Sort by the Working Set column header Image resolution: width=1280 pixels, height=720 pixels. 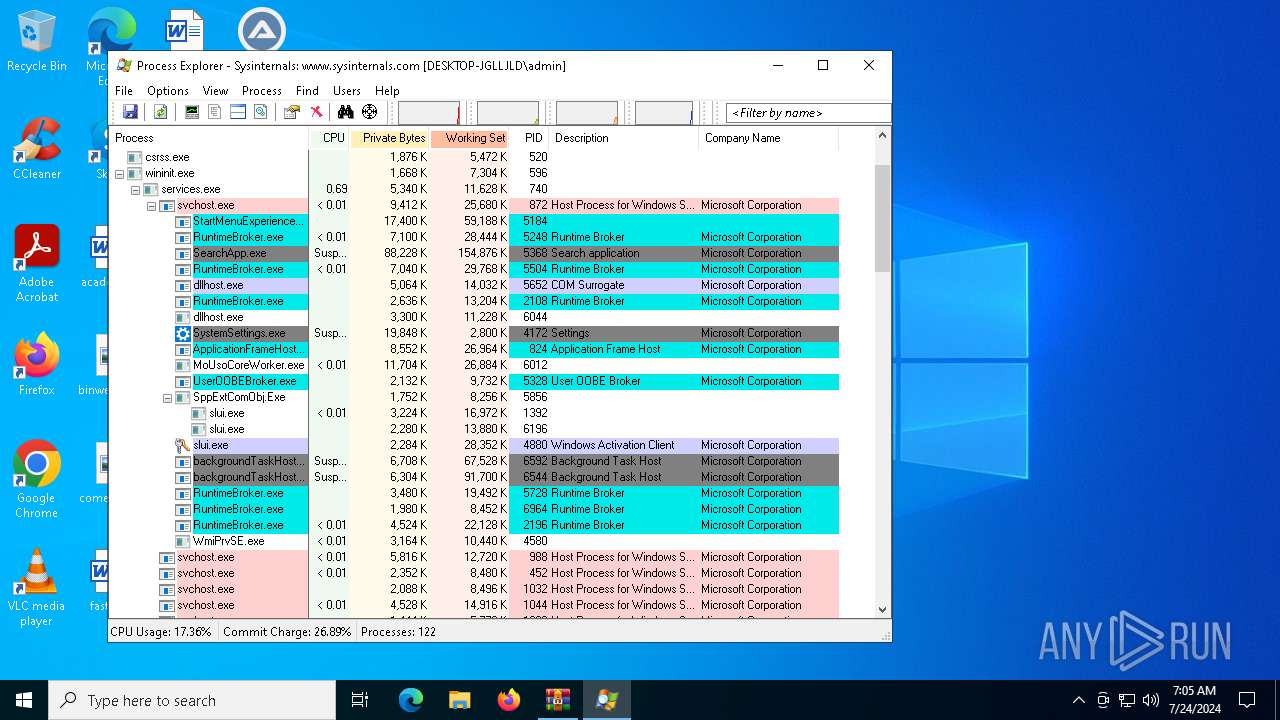pyautogui.click(x=470, y=138)
